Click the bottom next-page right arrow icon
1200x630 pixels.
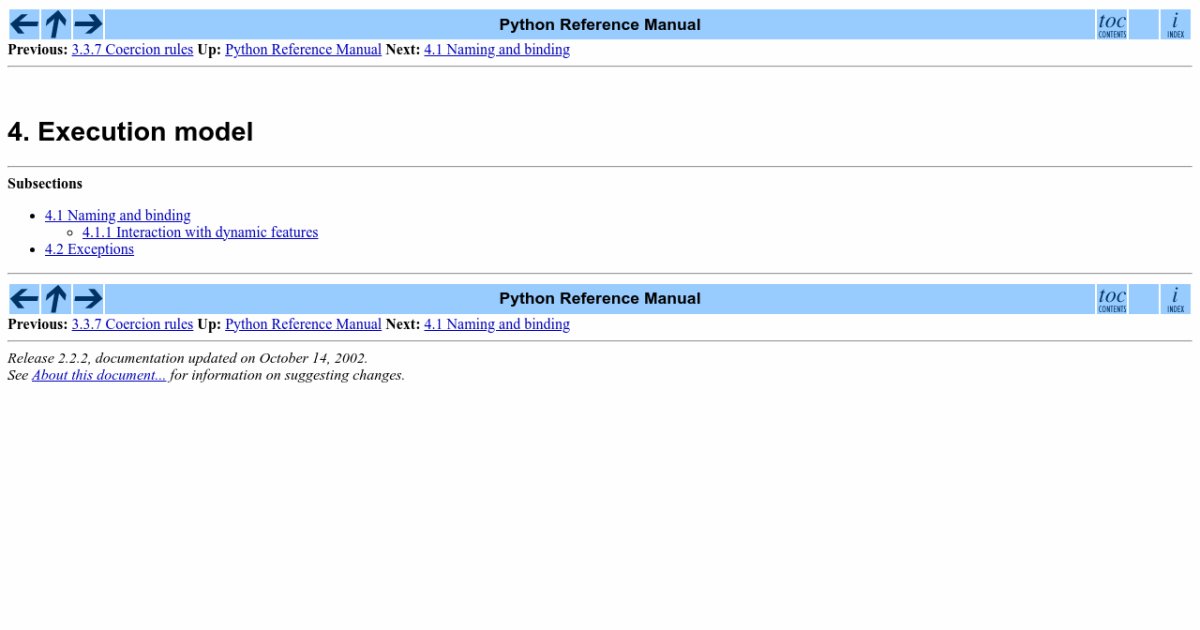88,299
